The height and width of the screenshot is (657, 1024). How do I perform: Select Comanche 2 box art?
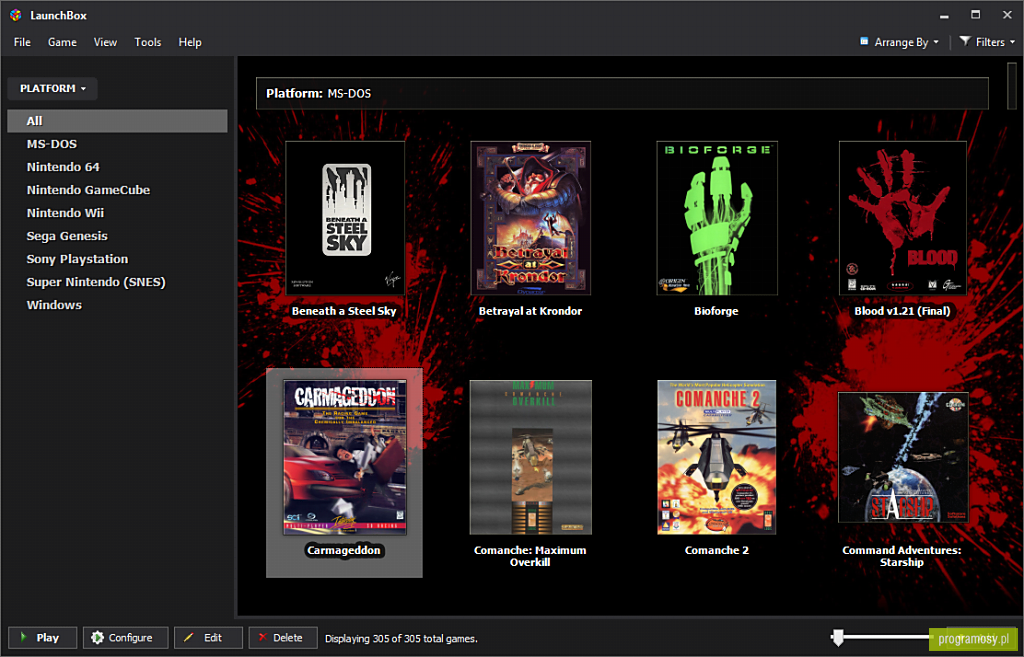click(x=716, y=457)
